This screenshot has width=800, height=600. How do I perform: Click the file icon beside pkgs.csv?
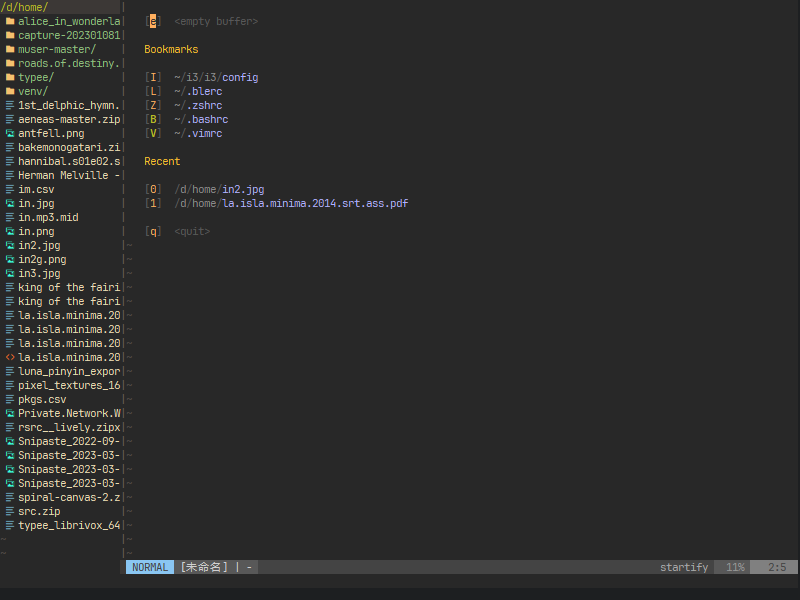[10, 399]
